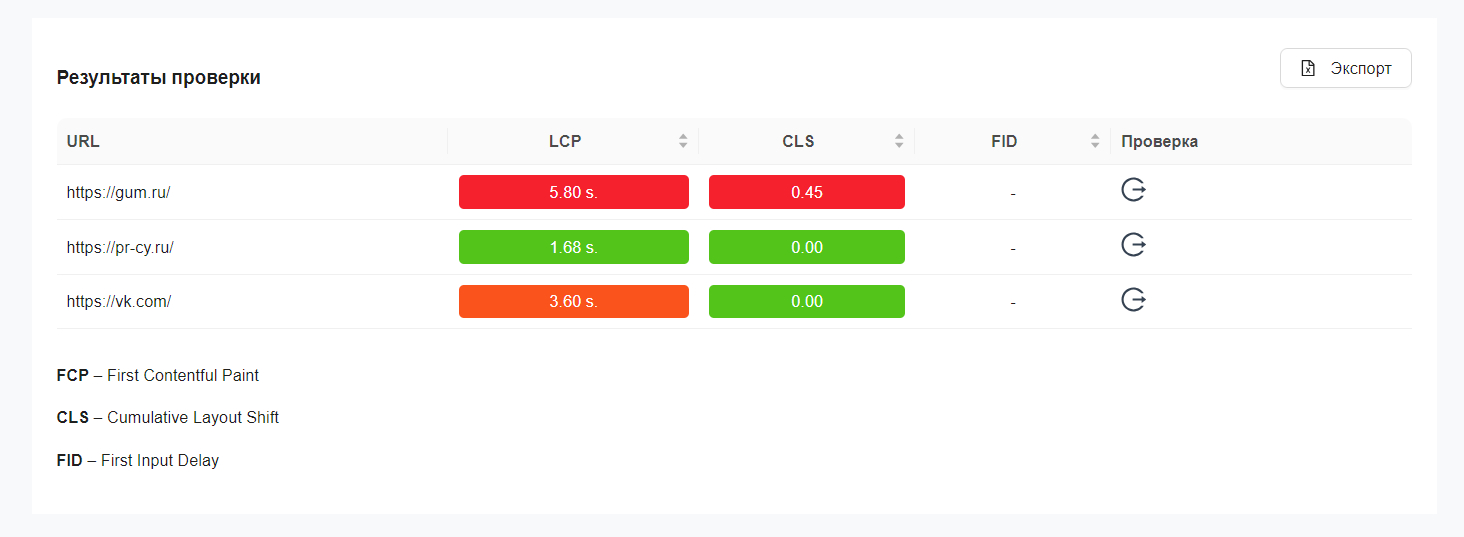Click the green 1.68 s. LCP badge

(x=573, y=247)
